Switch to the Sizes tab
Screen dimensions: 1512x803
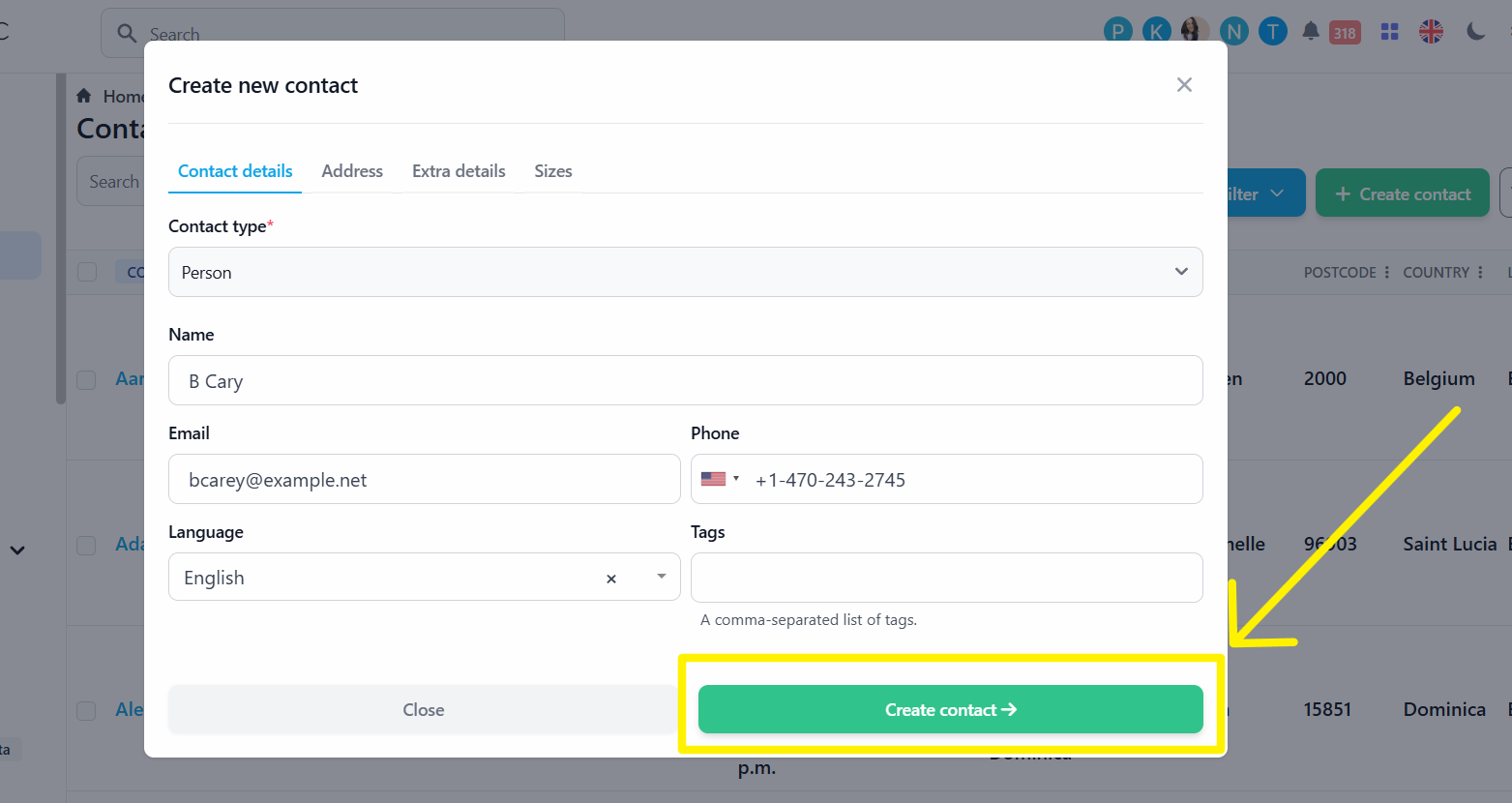pyautogui.click(x=553, y=171)
